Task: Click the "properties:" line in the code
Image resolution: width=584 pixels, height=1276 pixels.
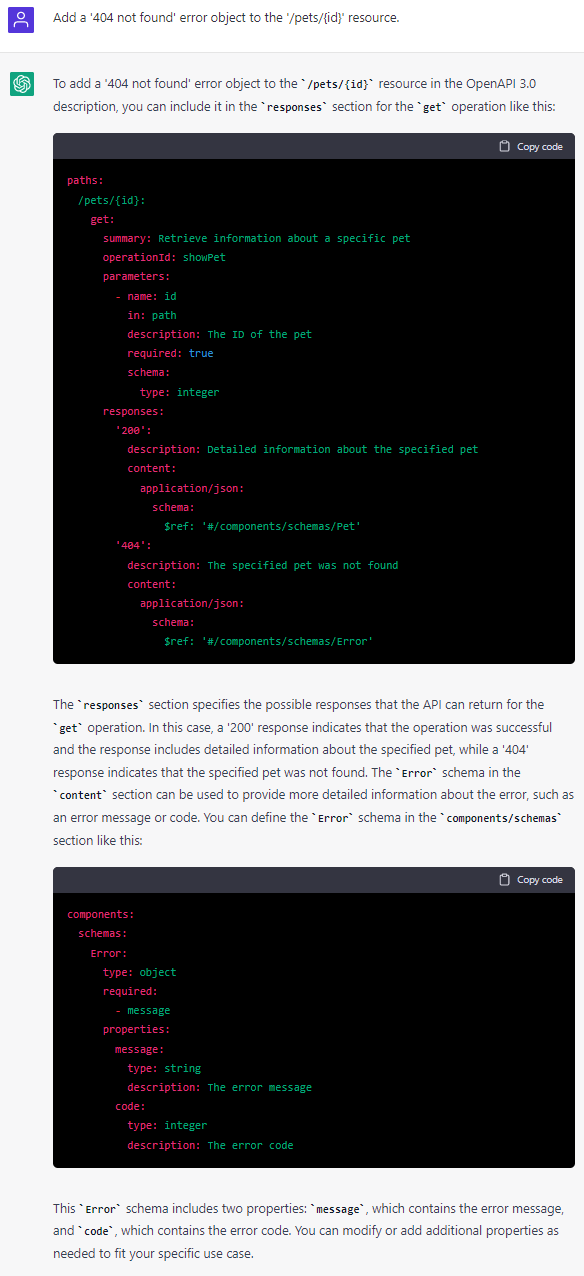Action: pyautogui.click(x=136, y=1030)
